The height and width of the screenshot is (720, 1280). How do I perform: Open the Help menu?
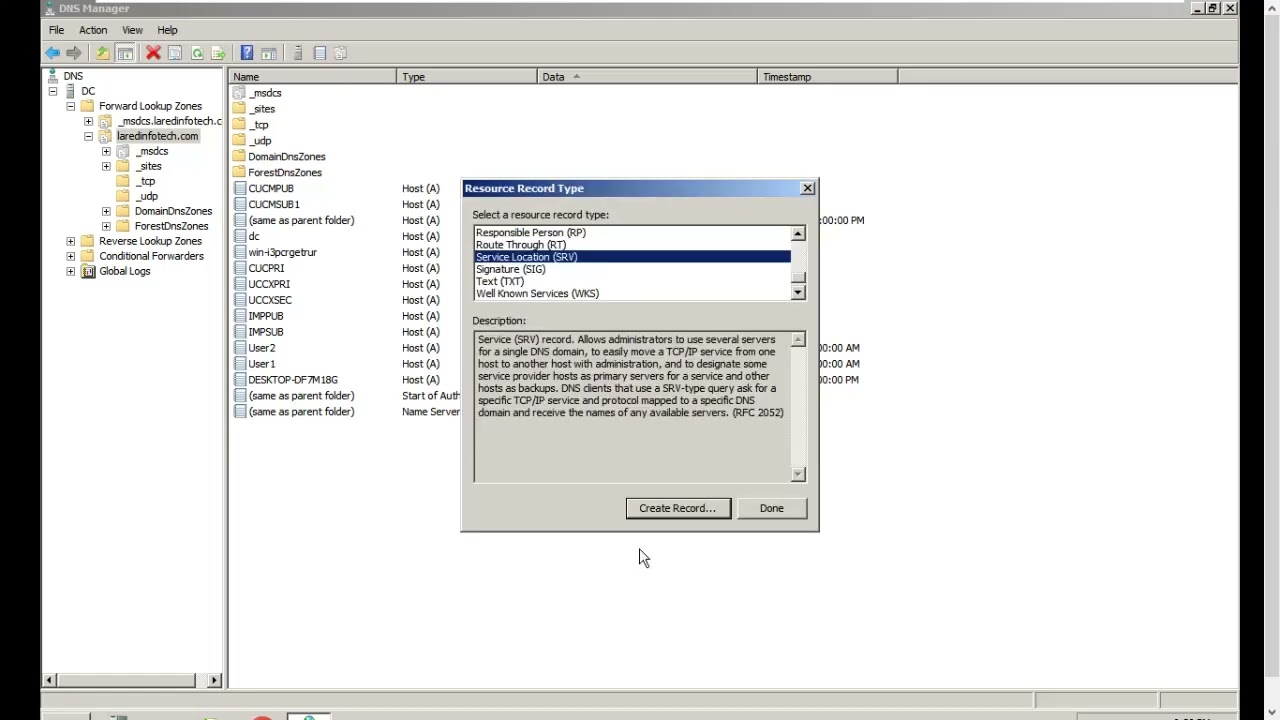pyautogui.click(x=167, y=30)
